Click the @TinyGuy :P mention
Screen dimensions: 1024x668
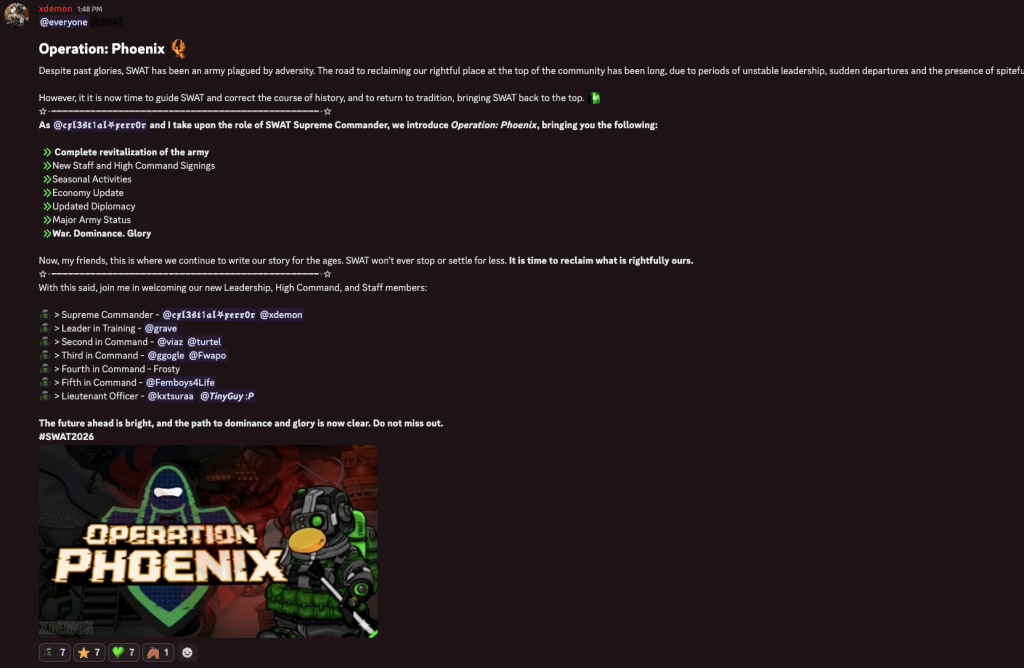coord(227,396)
